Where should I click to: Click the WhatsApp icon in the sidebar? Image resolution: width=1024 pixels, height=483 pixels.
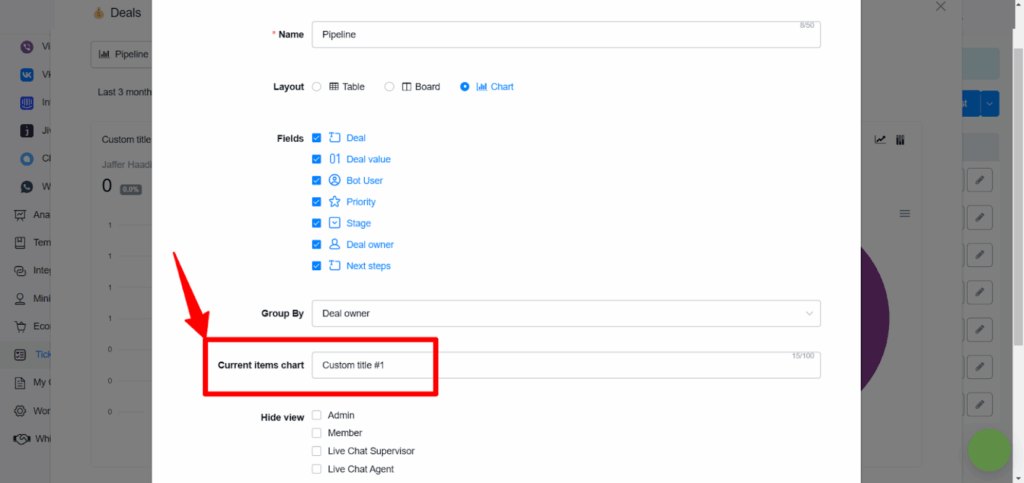pos(27,187)
